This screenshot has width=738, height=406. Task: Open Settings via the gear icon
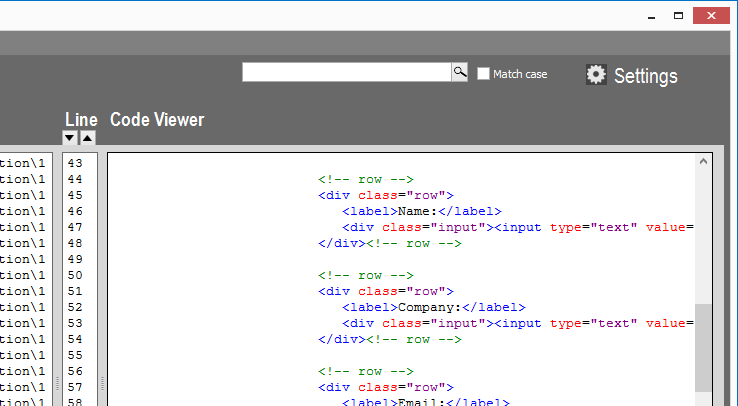click(597, 75)
